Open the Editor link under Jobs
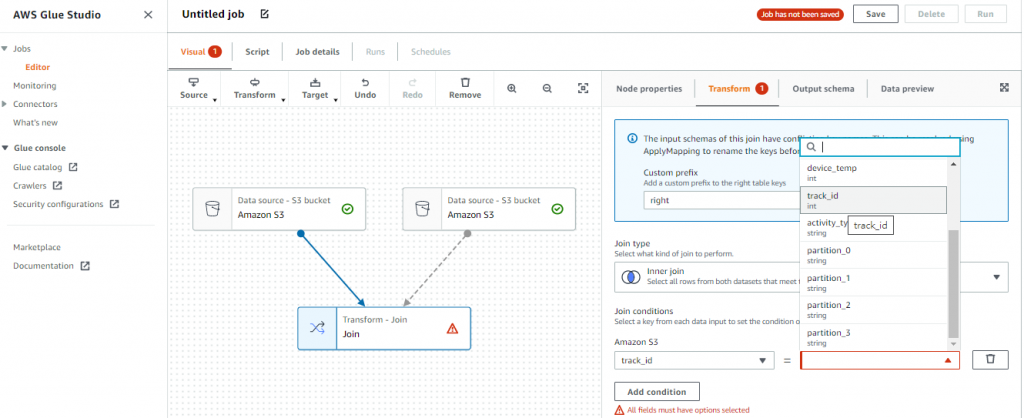 click(37, 67)
